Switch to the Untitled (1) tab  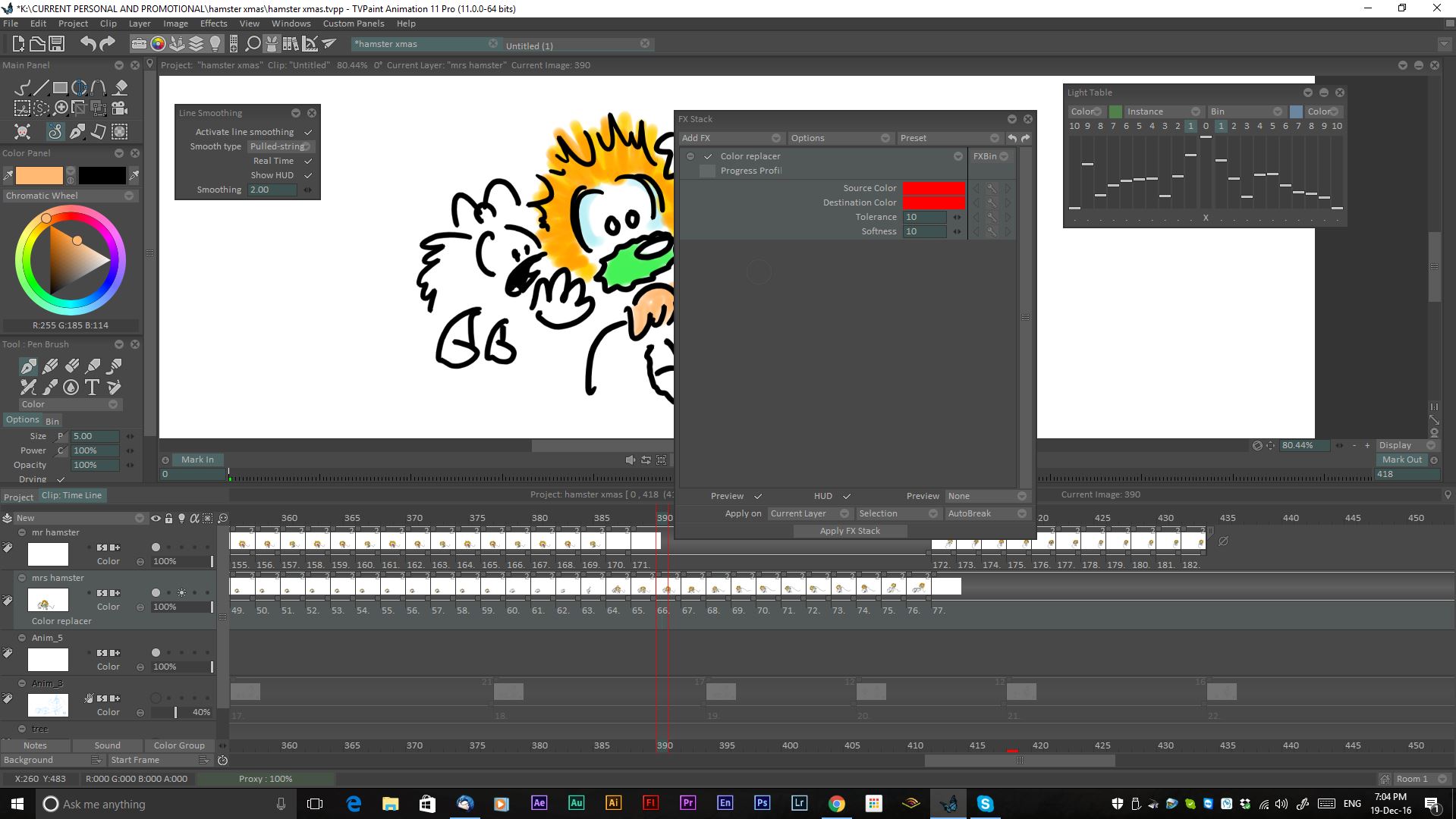577,45
